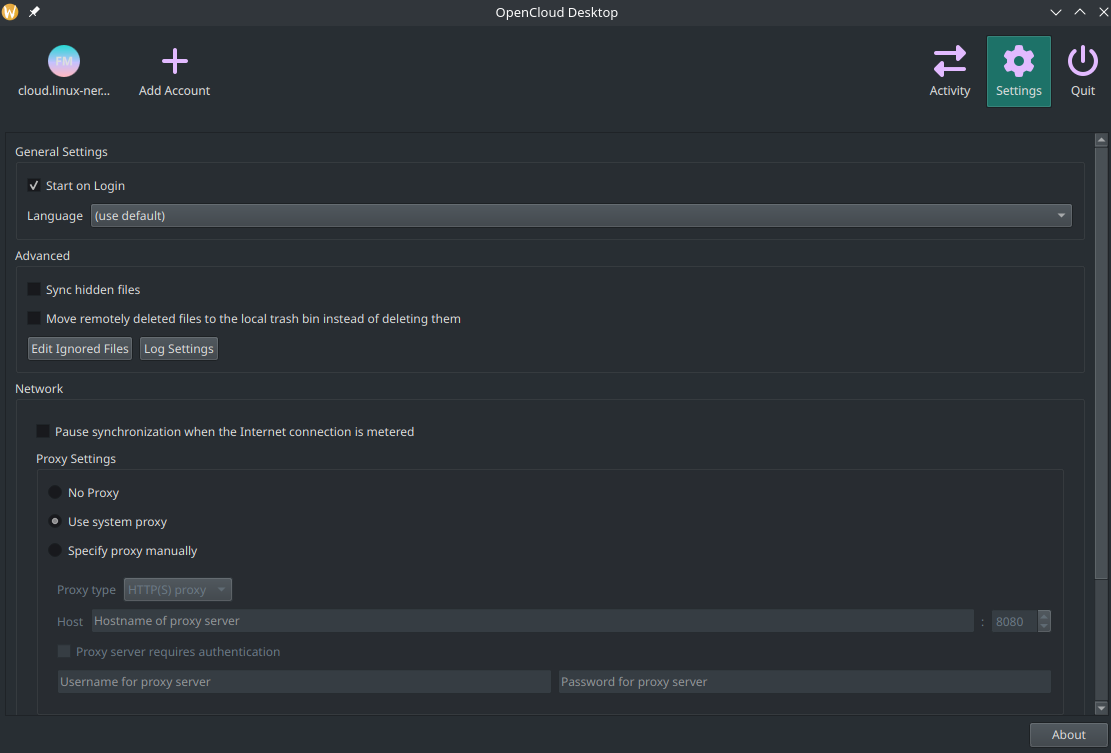Click the keep-below chevron in title bar
Image resolution: width=1111 pixels, height=753 pixels.
[1056, 12]
